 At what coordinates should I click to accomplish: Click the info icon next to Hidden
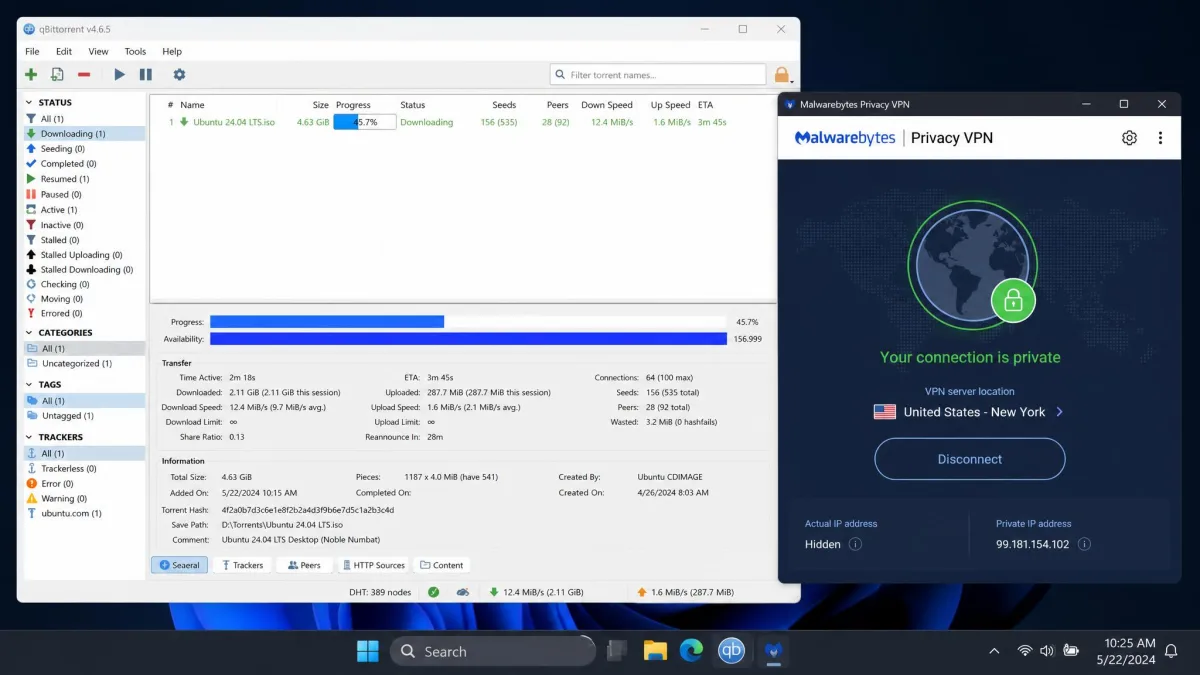pyautogui.click(x=855, y=544)
